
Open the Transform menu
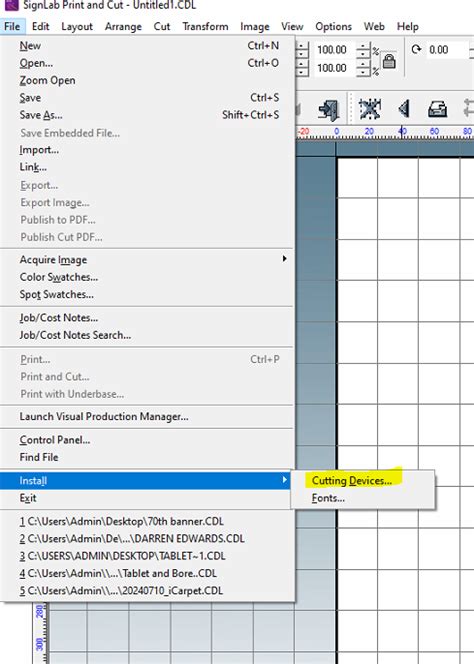pyautogui.click(x=205, y=26)
